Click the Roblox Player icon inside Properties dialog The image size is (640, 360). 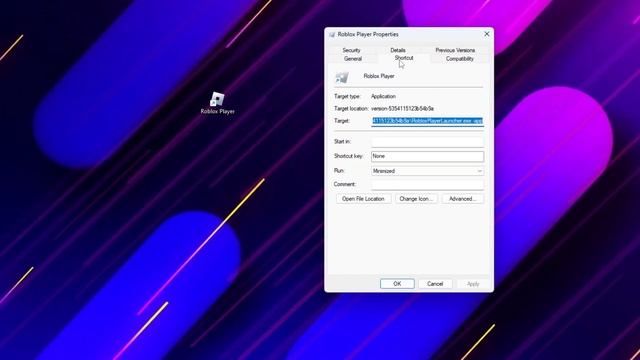coord(342,77)
